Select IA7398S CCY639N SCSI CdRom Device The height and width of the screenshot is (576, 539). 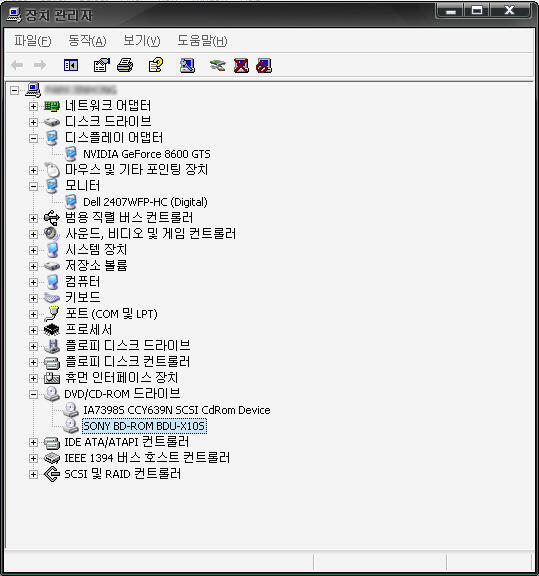pyautogui.click(x=177, y=410)
